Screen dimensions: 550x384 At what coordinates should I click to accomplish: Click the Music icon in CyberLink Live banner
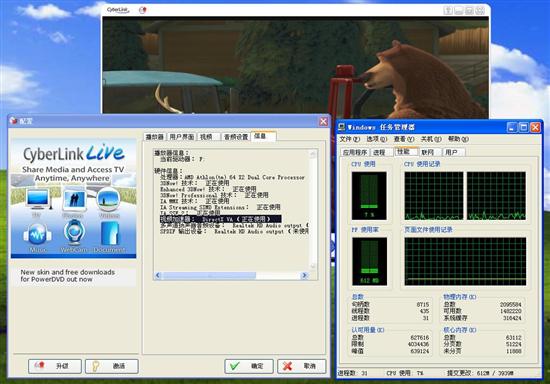tap(38, 234)
